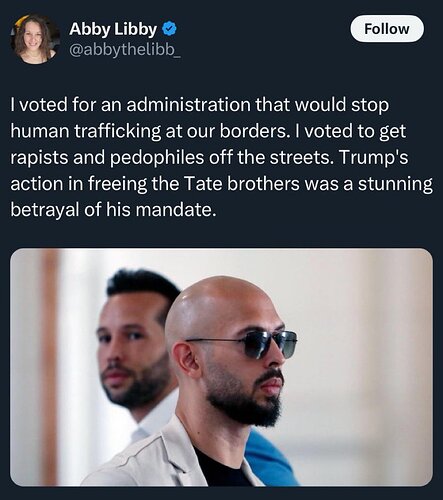This screenshot has height=500, width=443.
Task: Click the Follow button
Action: tap(387, 29)
